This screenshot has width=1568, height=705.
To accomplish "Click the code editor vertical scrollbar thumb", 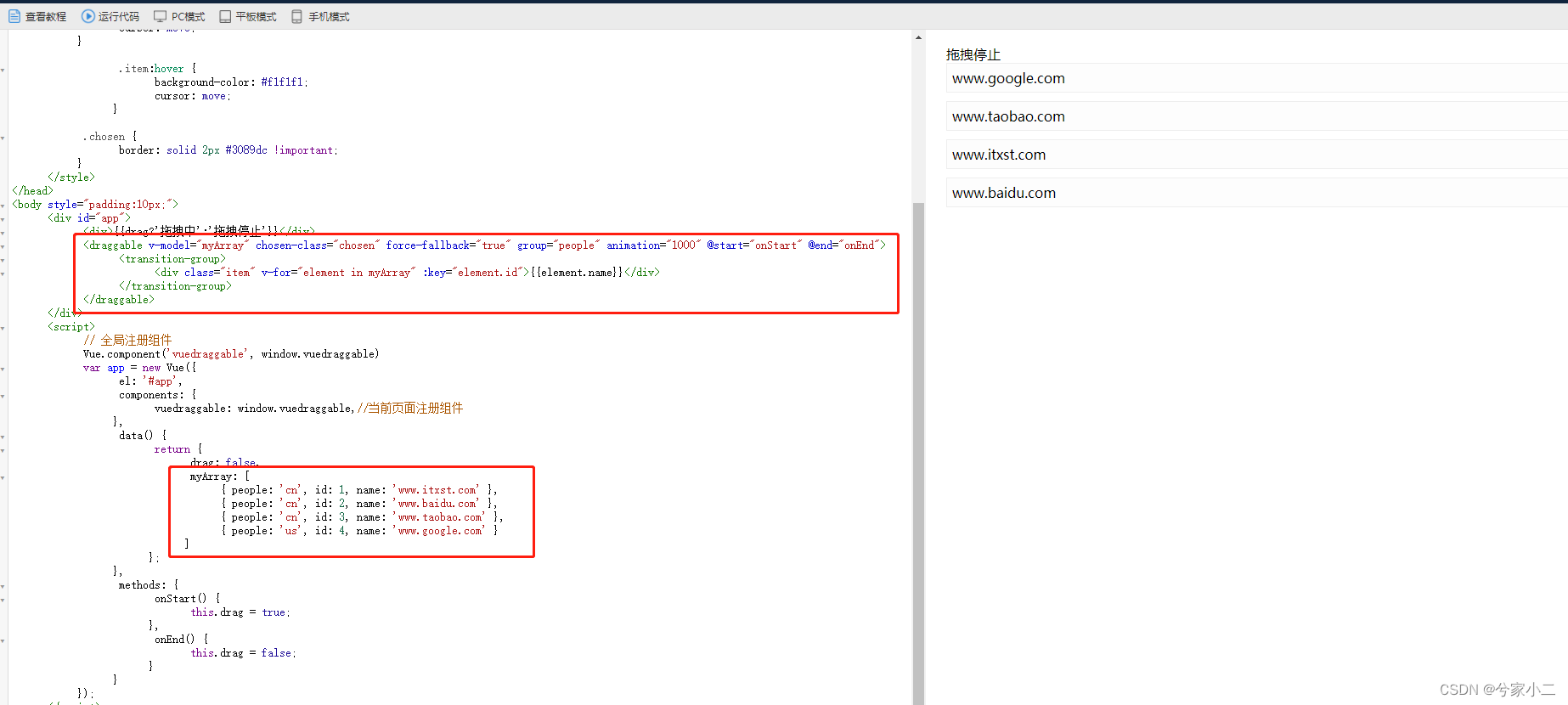I will (918, 454).
